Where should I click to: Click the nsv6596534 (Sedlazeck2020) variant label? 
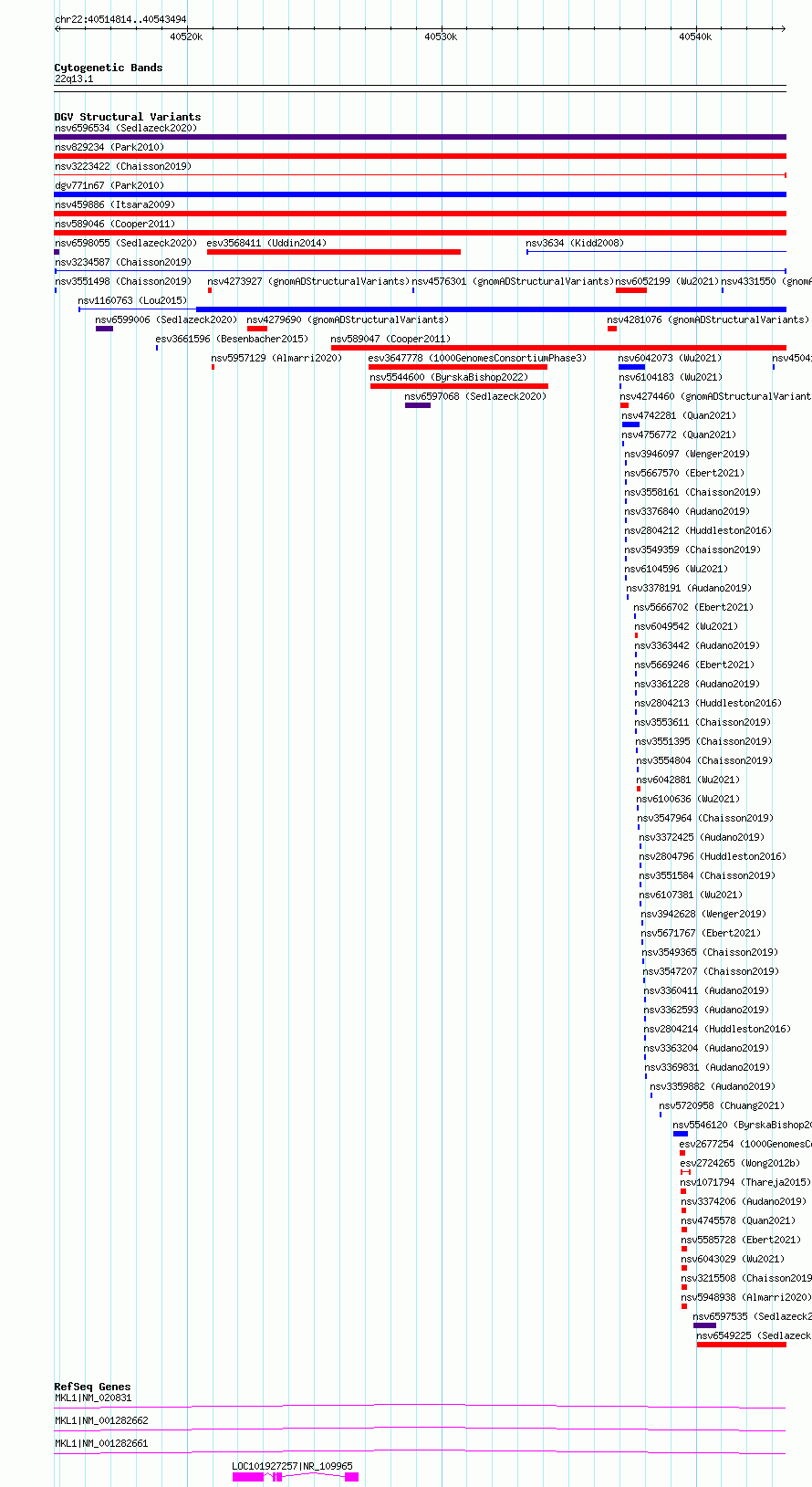(125, 128)
